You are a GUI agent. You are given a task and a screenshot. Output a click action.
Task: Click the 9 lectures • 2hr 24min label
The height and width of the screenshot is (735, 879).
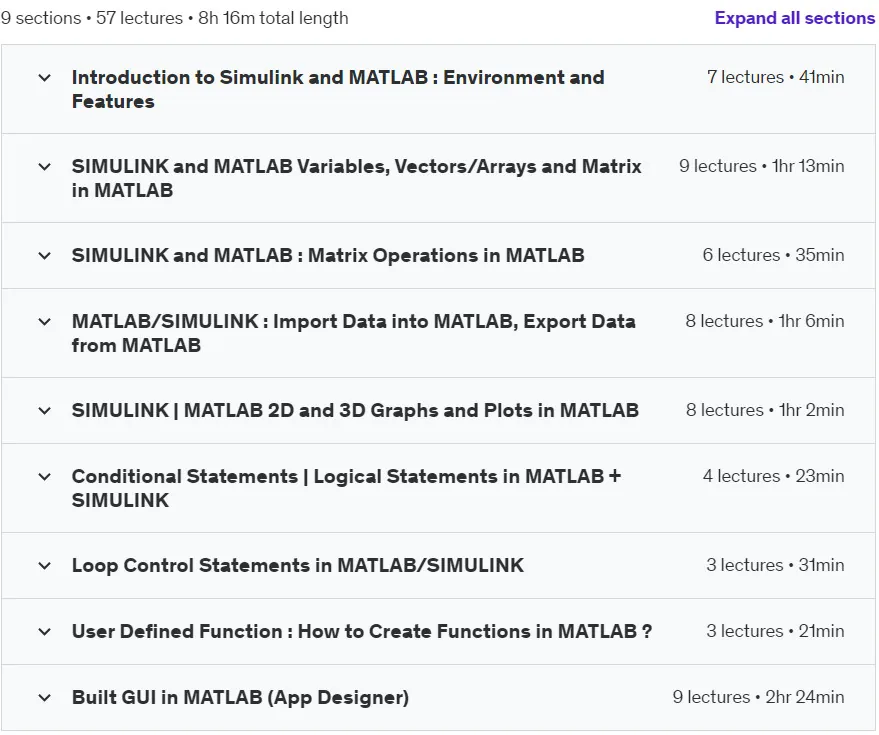pos(758,697)
